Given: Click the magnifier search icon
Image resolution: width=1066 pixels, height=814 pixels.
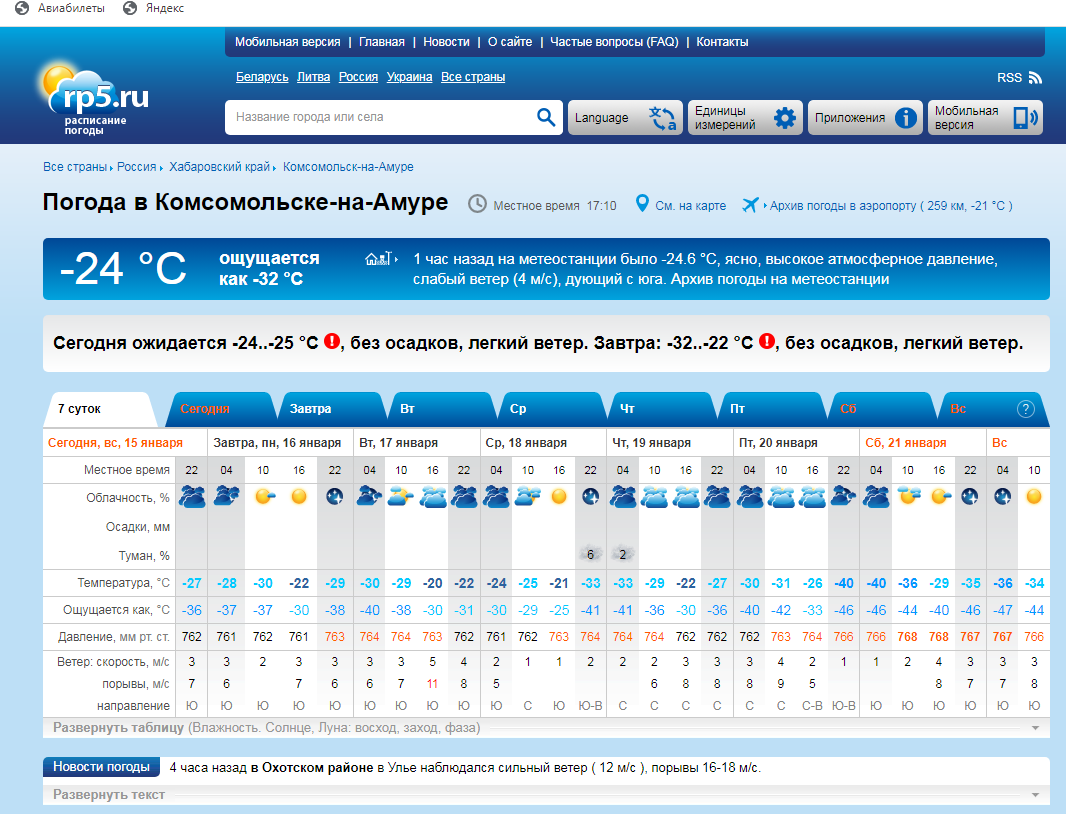Looking at the screenshot, I should pyautogui.click(x=545, y=117).
